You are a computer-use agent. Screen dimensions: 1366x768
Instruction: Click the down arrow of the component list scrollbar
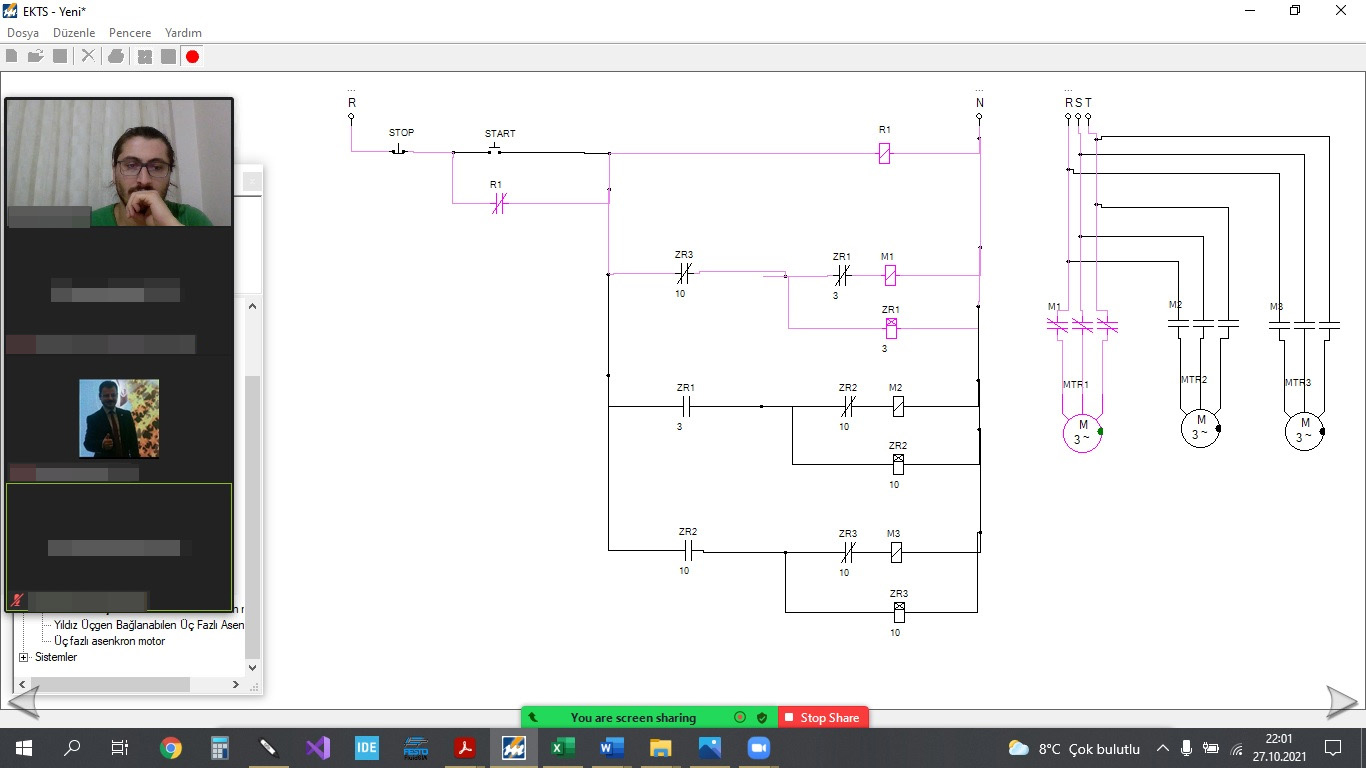252,667
